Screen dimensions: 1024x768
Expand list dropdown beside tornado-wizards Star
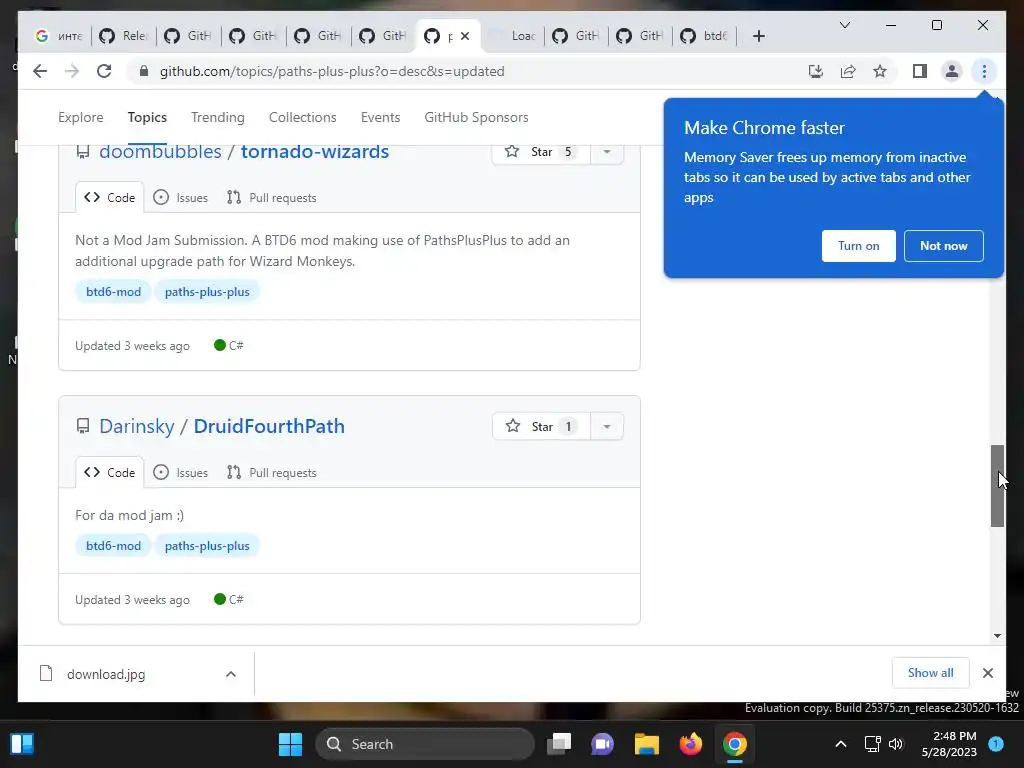607,152
